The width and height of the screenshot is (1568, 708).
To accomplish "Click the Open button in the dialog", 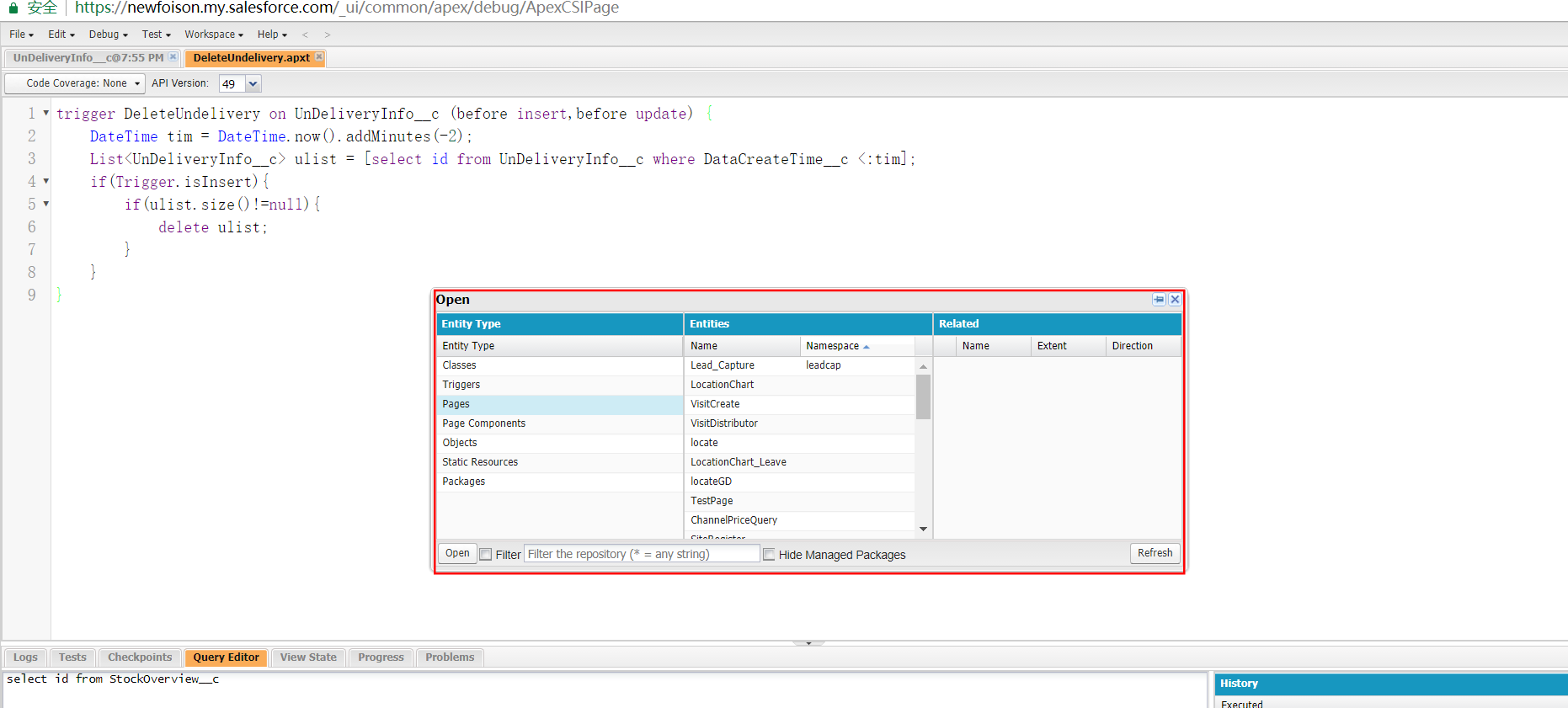I will pos(457,553).
